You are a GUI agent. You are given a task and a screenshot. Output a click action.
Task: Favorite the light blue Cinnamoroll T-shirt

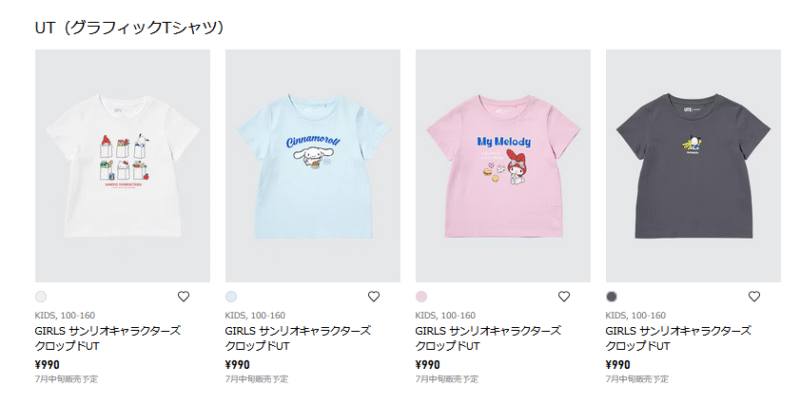coord(373,296)
